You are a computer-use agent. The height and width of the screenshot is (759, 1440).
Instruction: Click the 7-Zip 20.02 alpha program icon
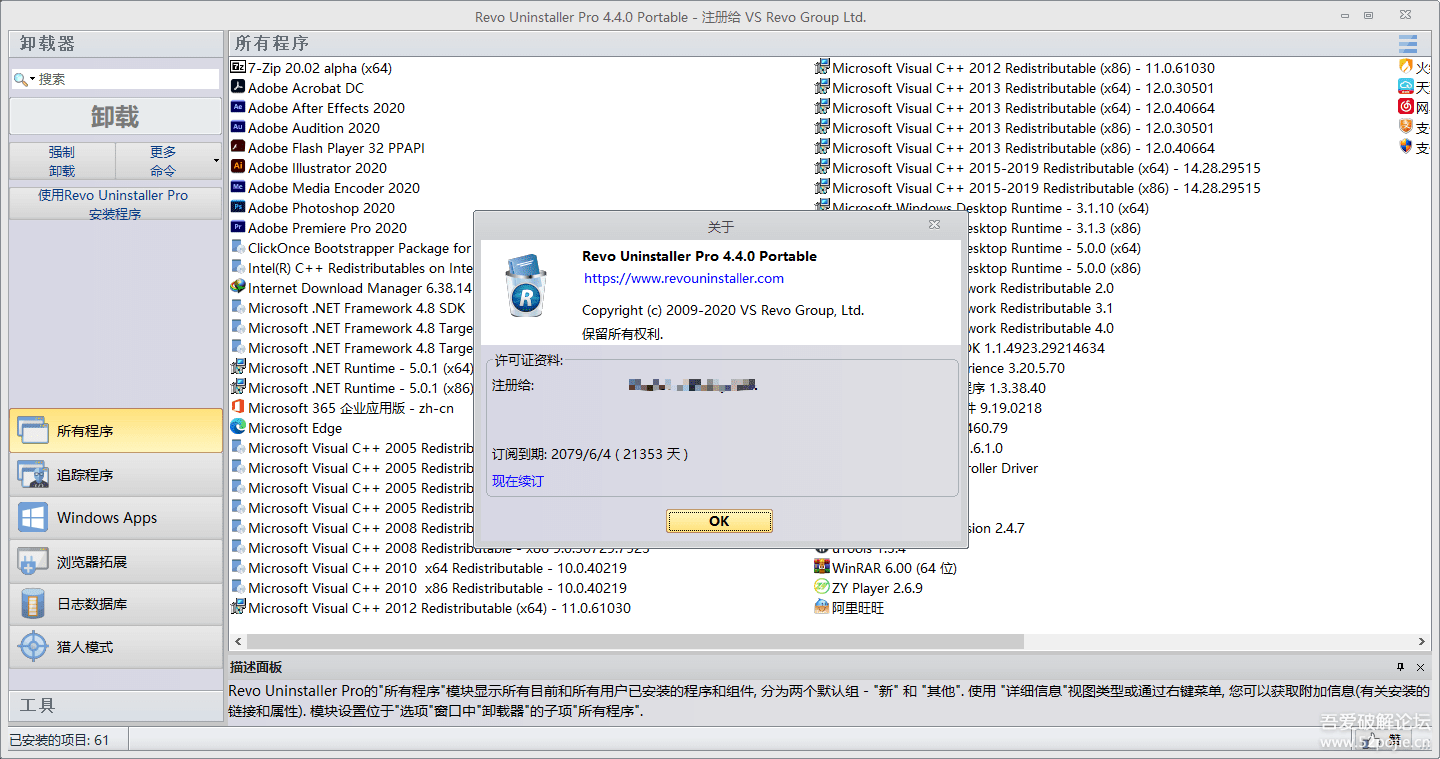coord(238,68)
